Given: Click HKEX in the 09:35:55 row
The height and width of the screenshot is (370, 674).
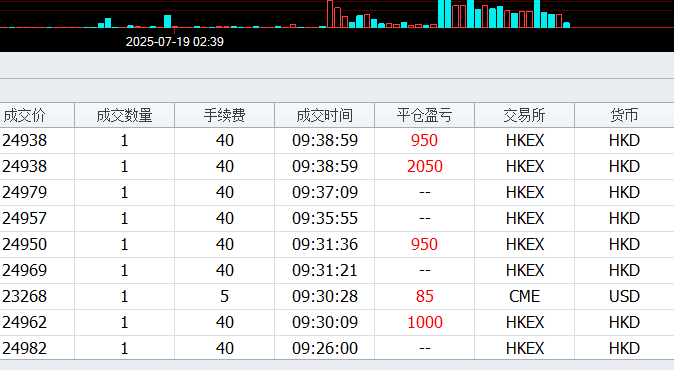Looking at the screenshot, I should coord(525,218).
